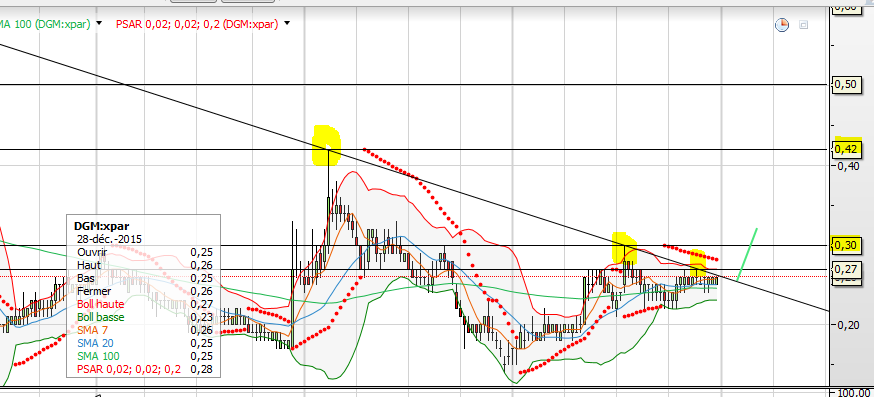
Task: Click the 0,20 axis value on price scale
Action: (x=849, y=325)
